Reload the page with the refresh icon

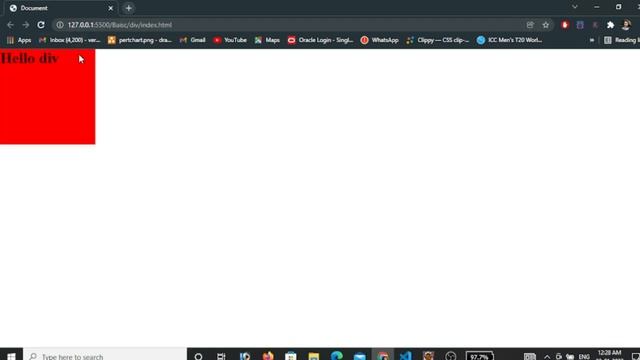click(41, 25)
